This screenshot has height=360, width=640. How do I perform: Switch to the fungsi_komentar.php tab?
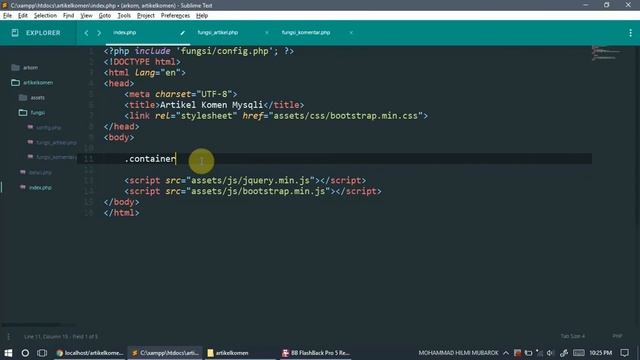[x=306, y=33]
